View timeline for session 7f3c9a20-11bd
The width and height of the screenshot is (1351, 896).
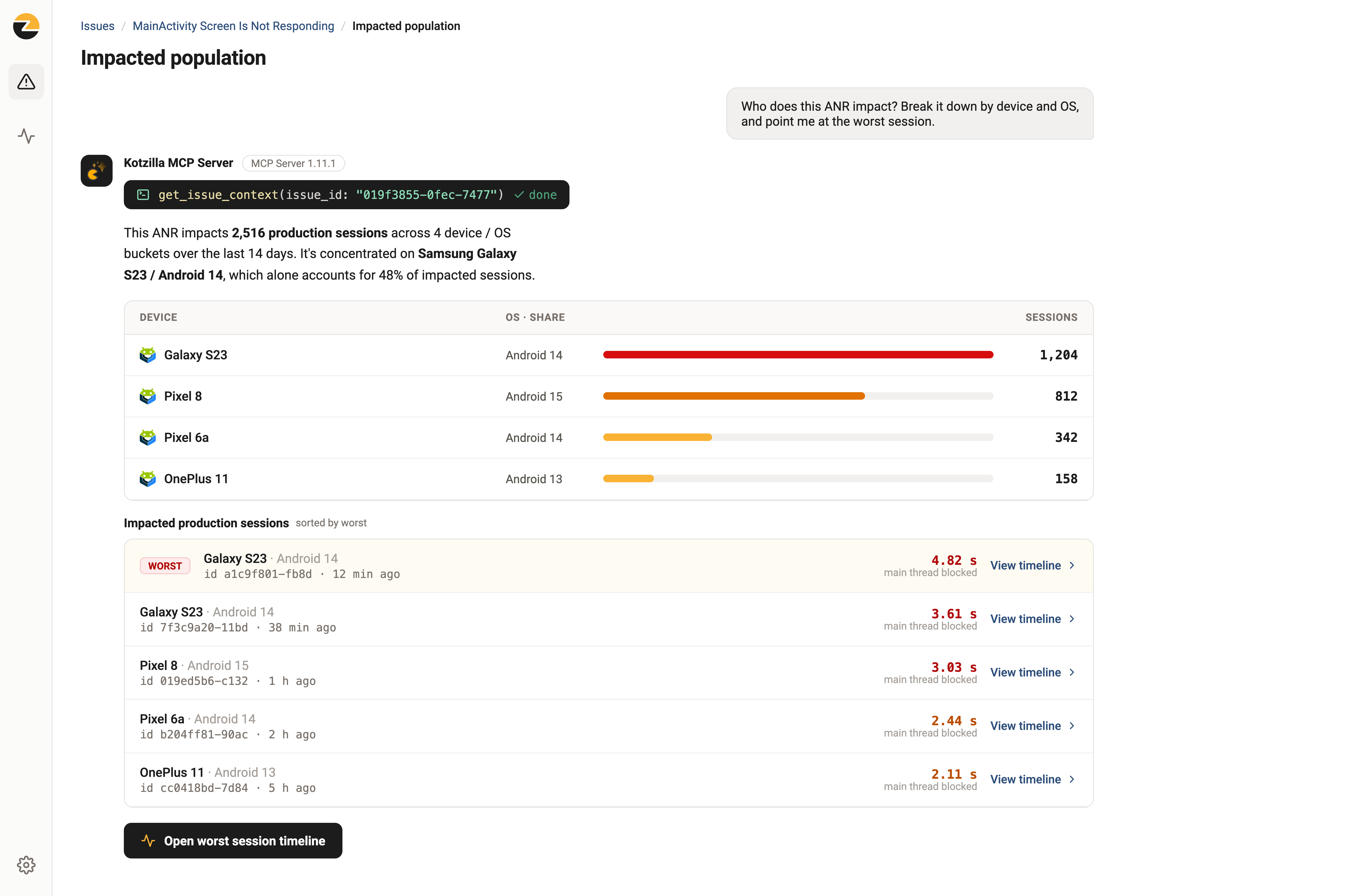point(1025,619)
